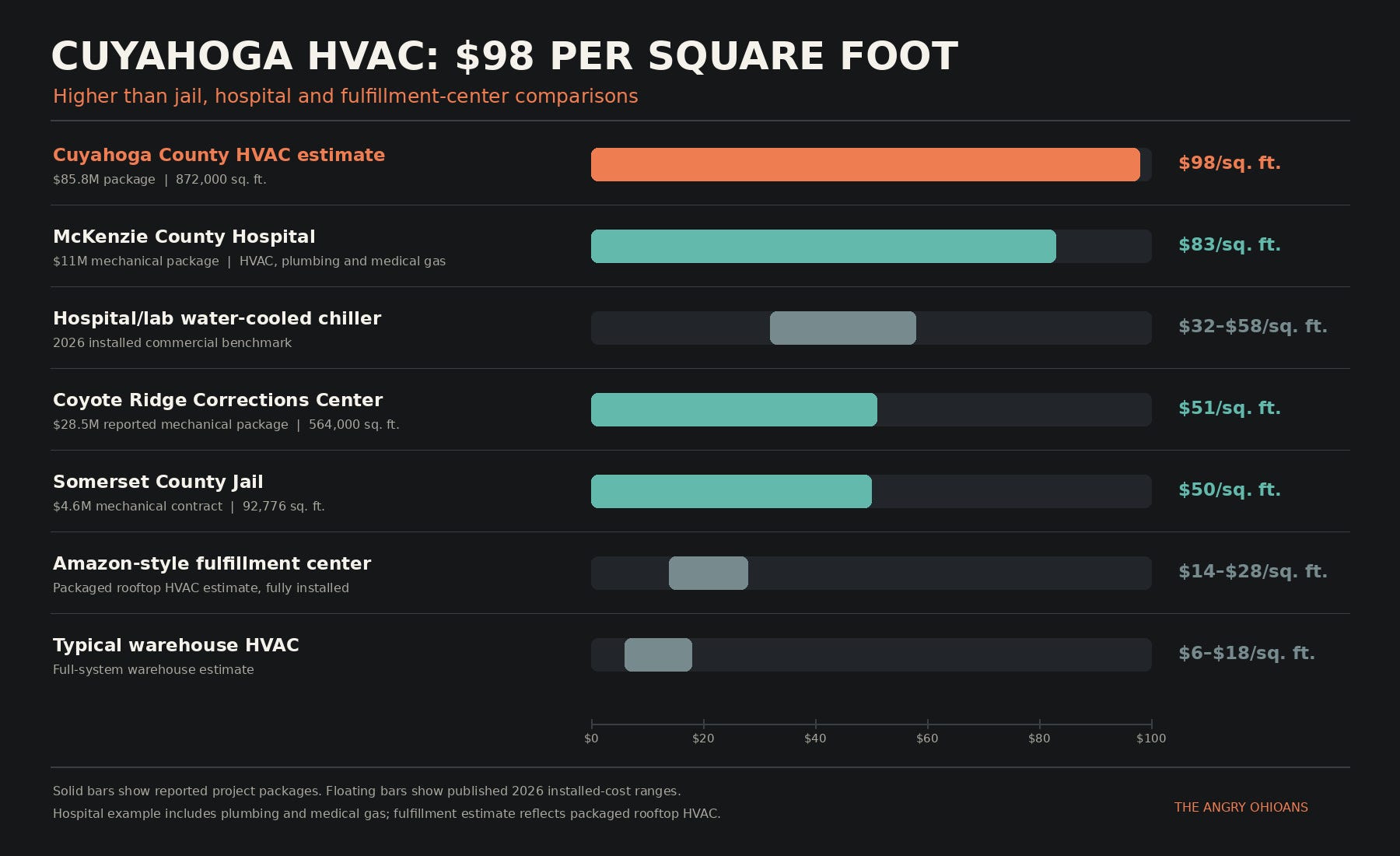Select the orange subtitle about comparisons
The width and height of the screenshot is (1400, 856).
click(x=345, y=96)
